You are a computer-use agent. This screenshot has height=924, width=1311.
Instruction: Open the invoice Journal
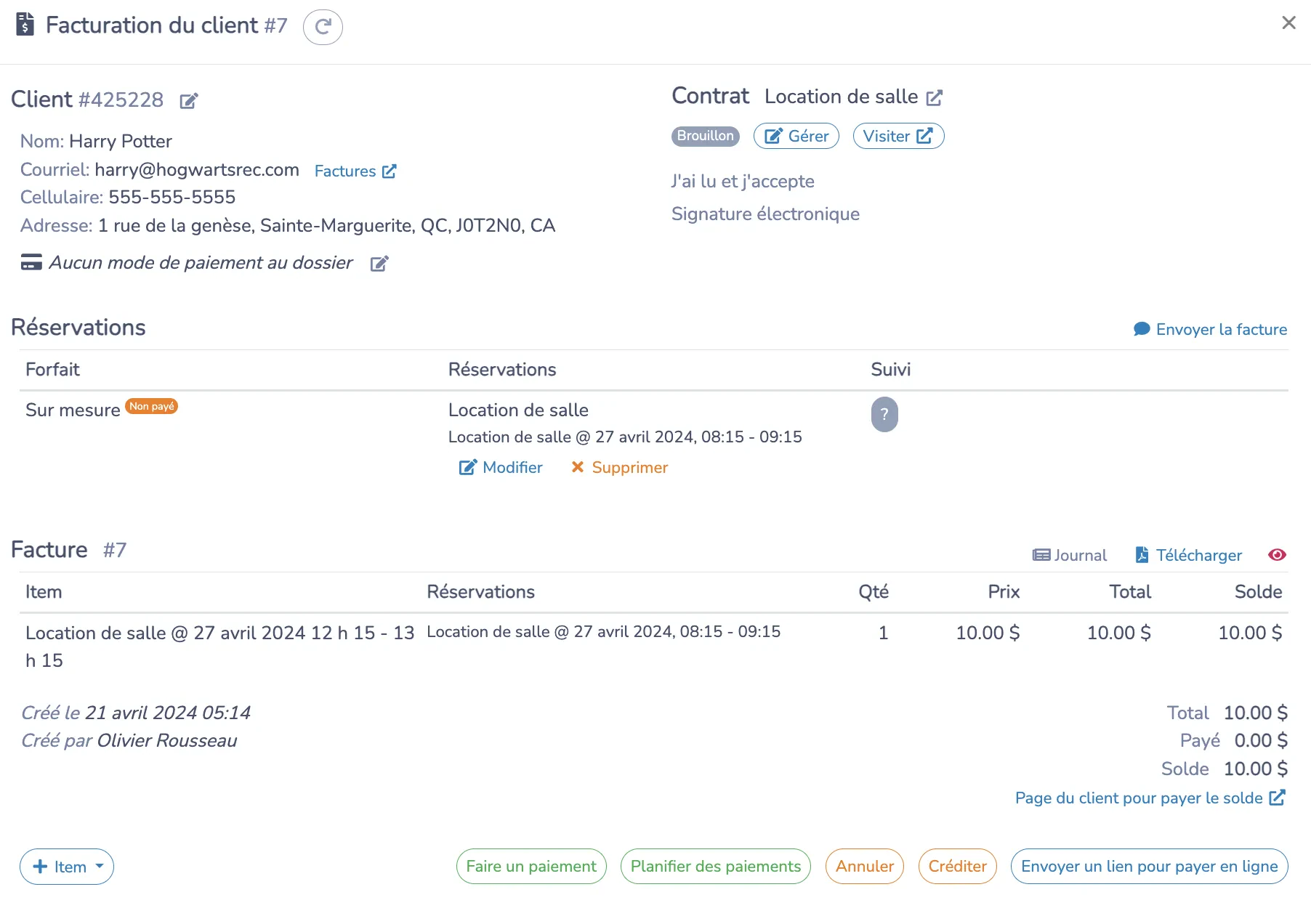coord(1069,555)
